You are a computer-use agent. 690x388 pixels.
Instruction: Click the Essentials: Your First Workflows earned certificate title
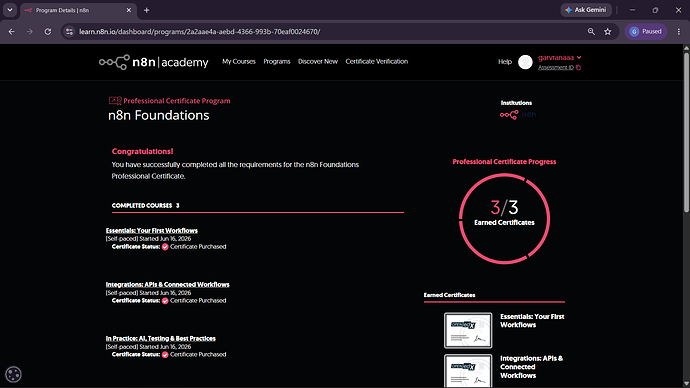(x=532, y=321)
